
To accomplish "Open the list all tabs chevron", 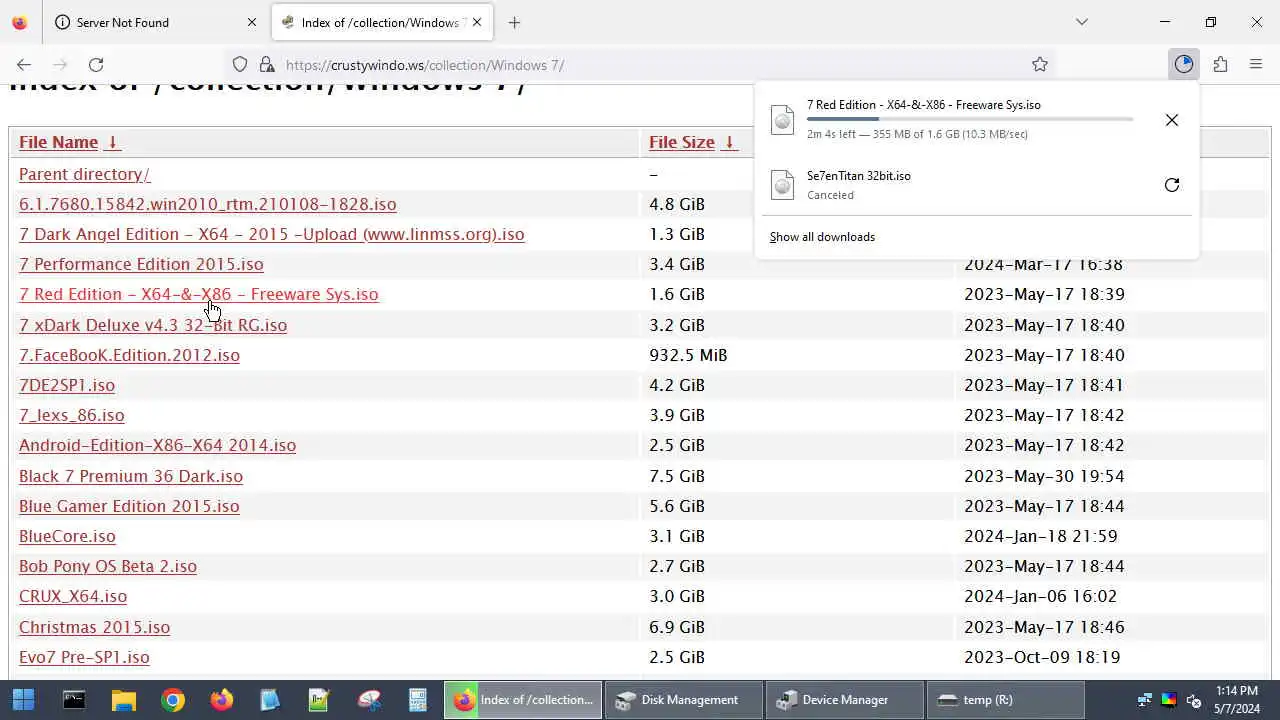I will click(1081, 22).
